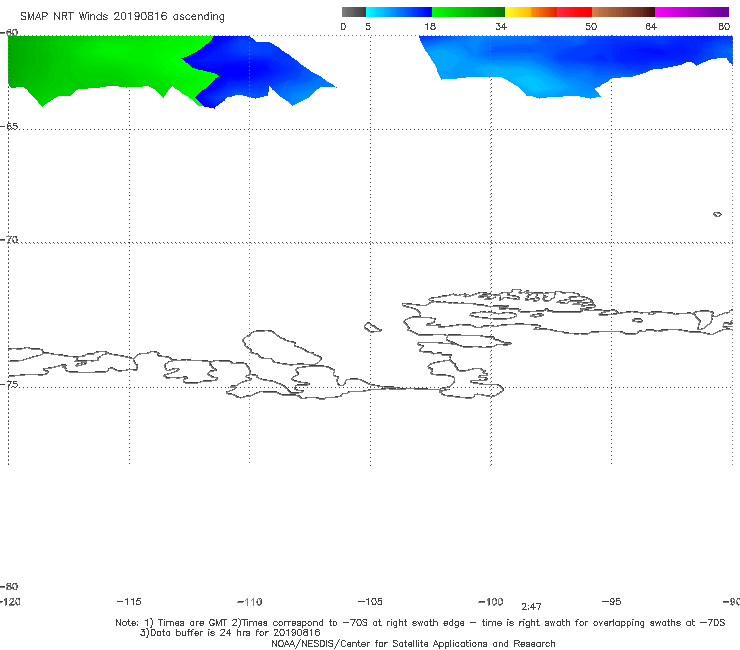The width and height of the screenshot is (740, 650).
Task: Click the latitude label '-65'
Action: coord(9,127)
